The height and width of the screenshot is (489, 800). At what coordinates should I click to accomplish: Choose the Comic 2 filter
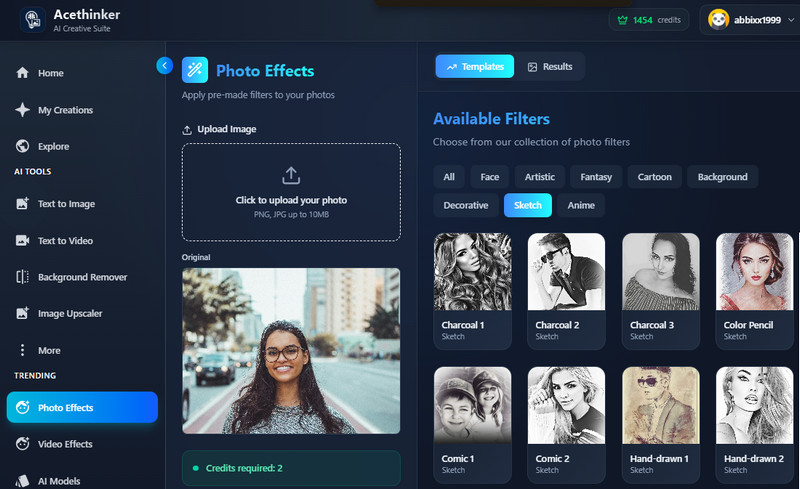(566, 425)
